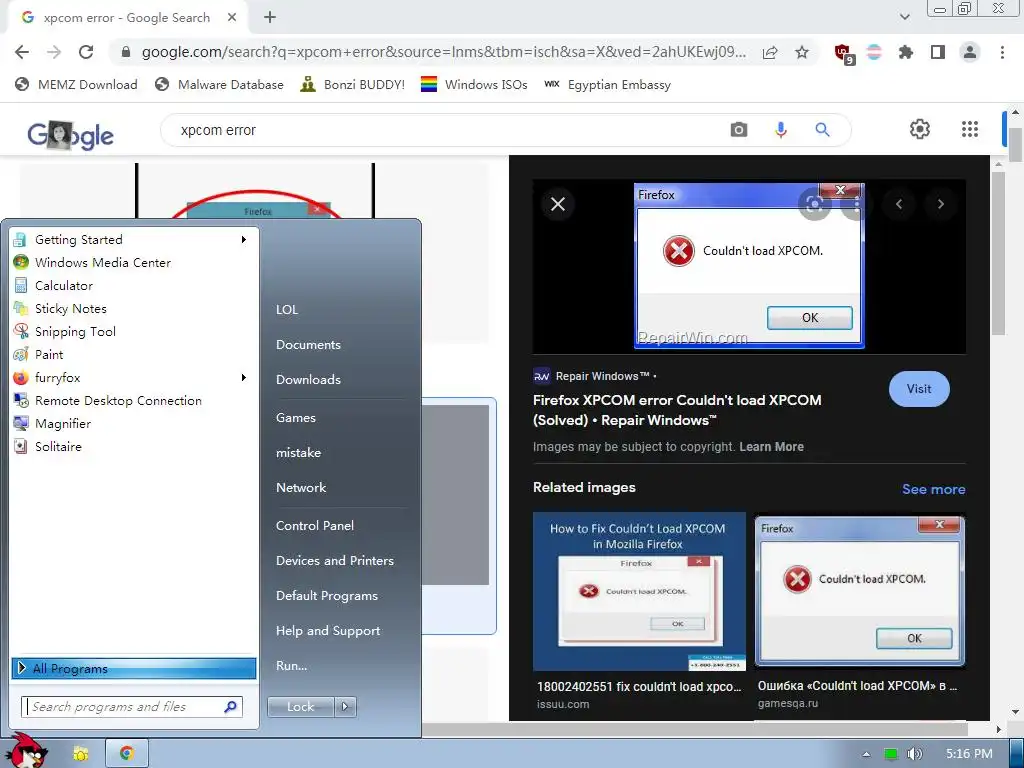Click the browser forward arrow
Image resolution: width=1024 pixels, height=768 pixels.
54,52
